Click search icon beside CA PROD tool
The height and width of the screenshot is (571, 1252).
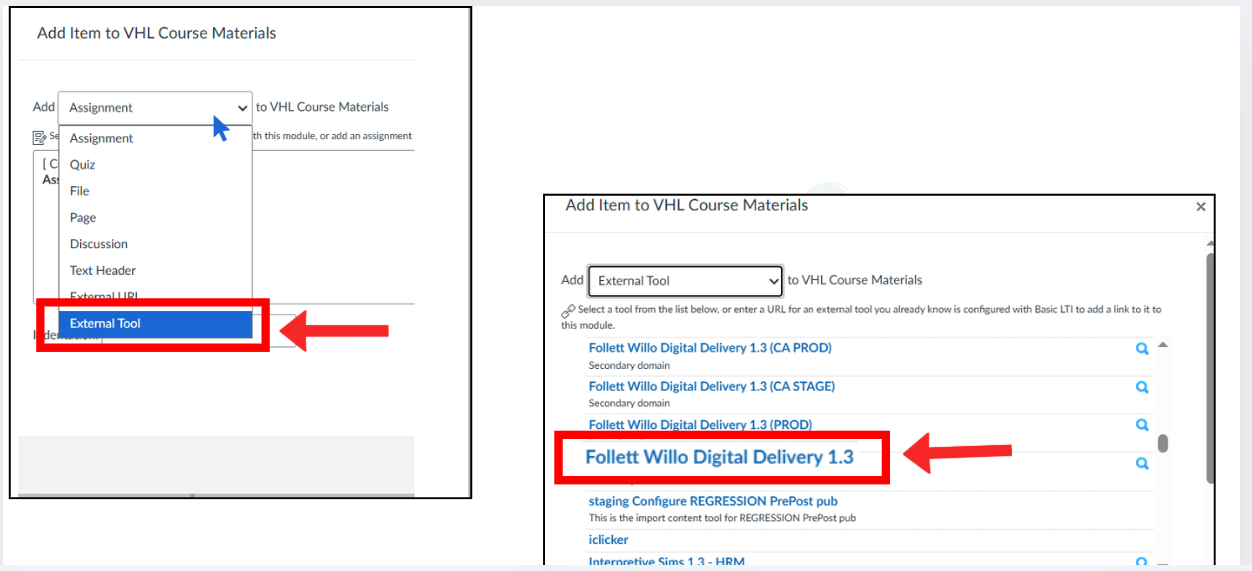pyautogui.click(x=1142, y=349)
